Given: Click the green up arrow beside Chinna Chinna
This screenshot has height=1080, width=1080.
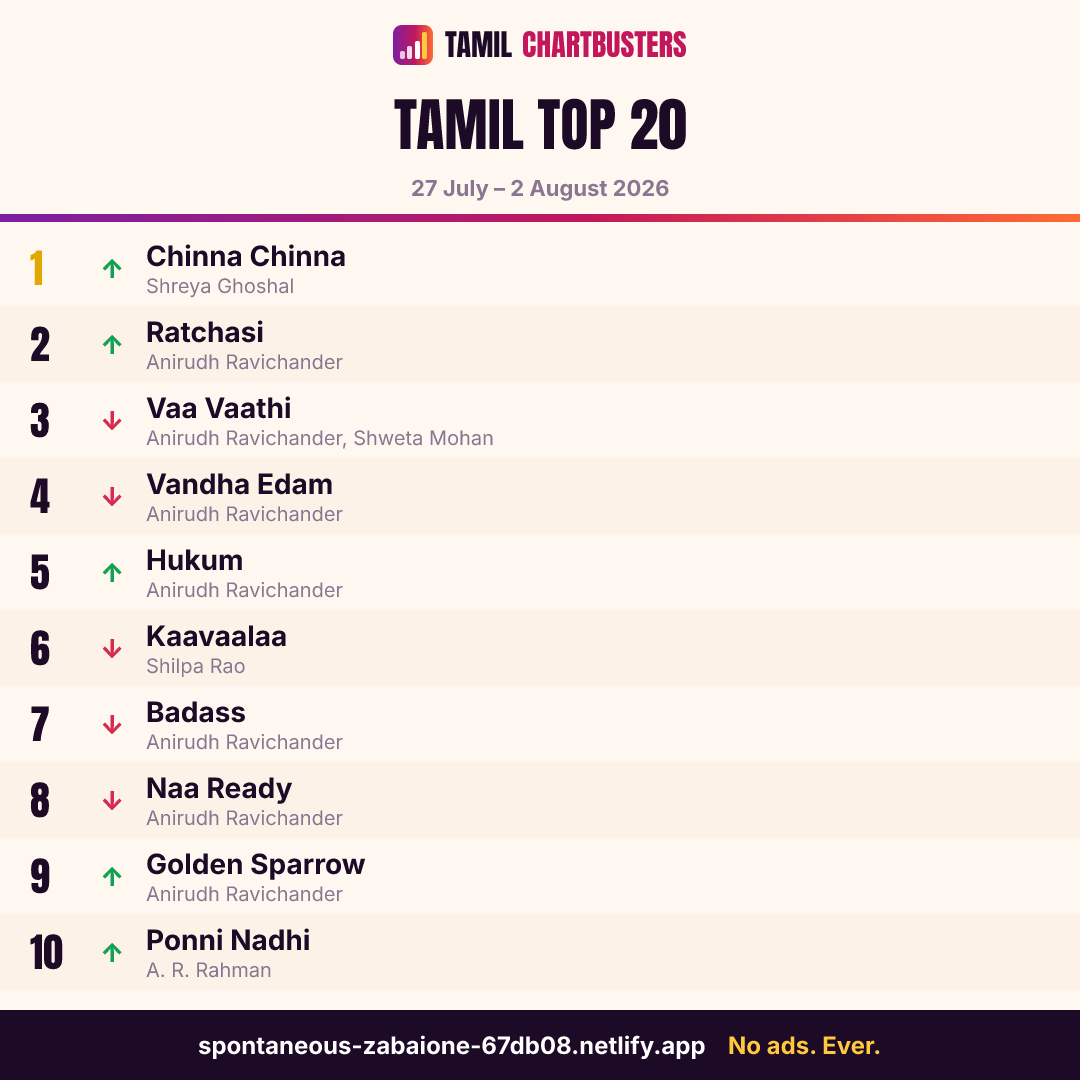Looking at the screenshot, I should 112,268.
